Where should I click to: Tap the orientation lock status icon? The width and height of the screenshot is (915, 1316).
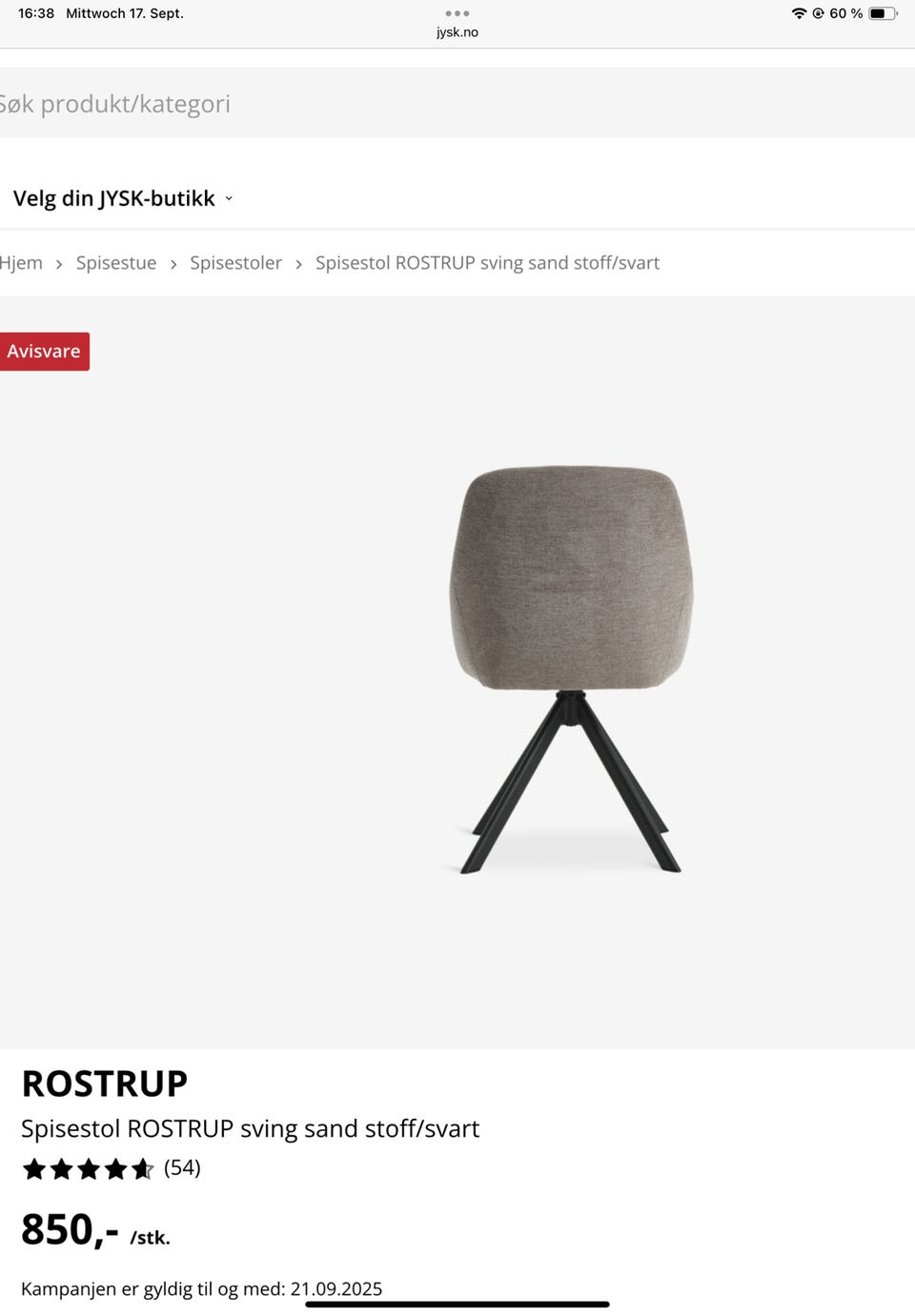tap(818, 13)
